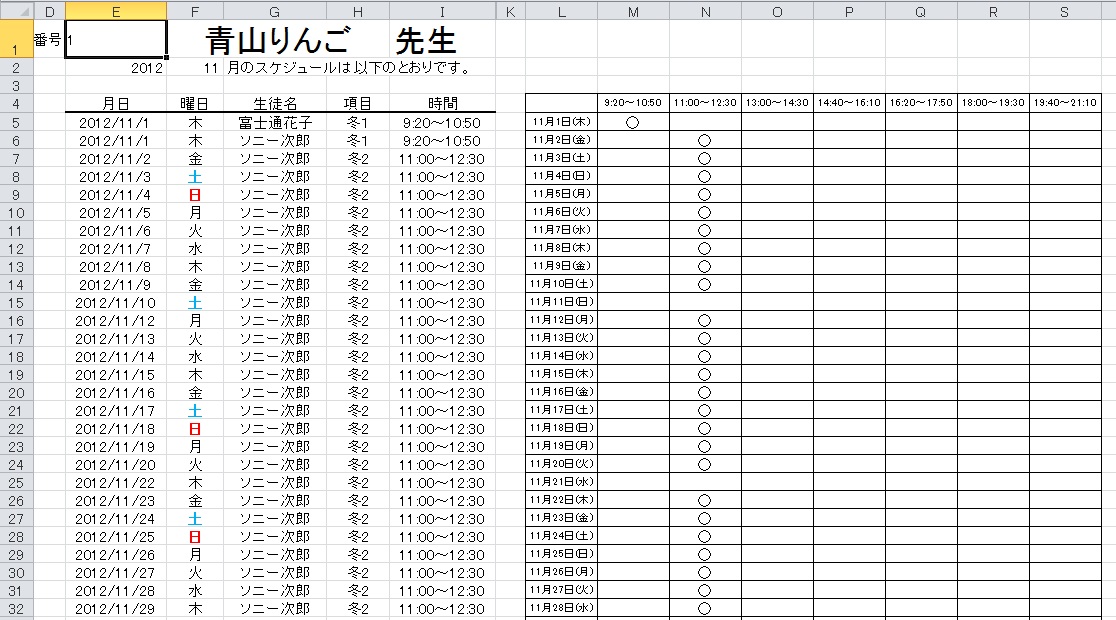Select the row 10 header
This screenshot has height=620, width=1116.
[16, 213]
